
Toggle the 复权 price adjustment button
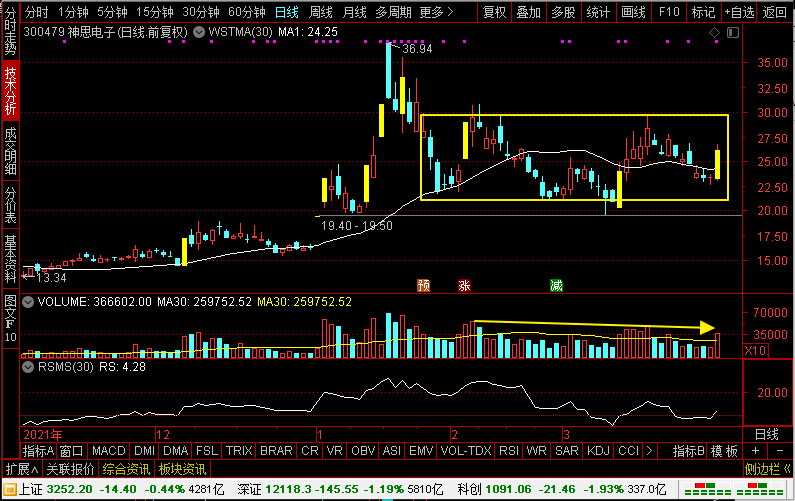coord(494,12)
